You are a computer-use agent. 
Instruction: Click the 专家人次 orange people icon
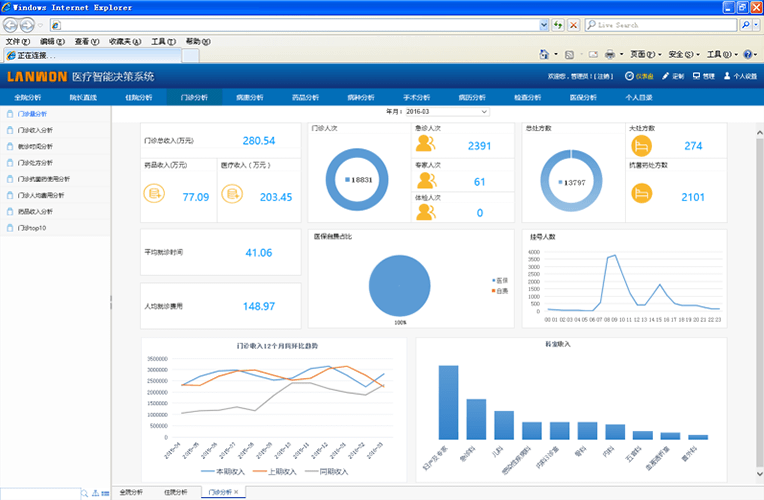[x=426, y=180]
